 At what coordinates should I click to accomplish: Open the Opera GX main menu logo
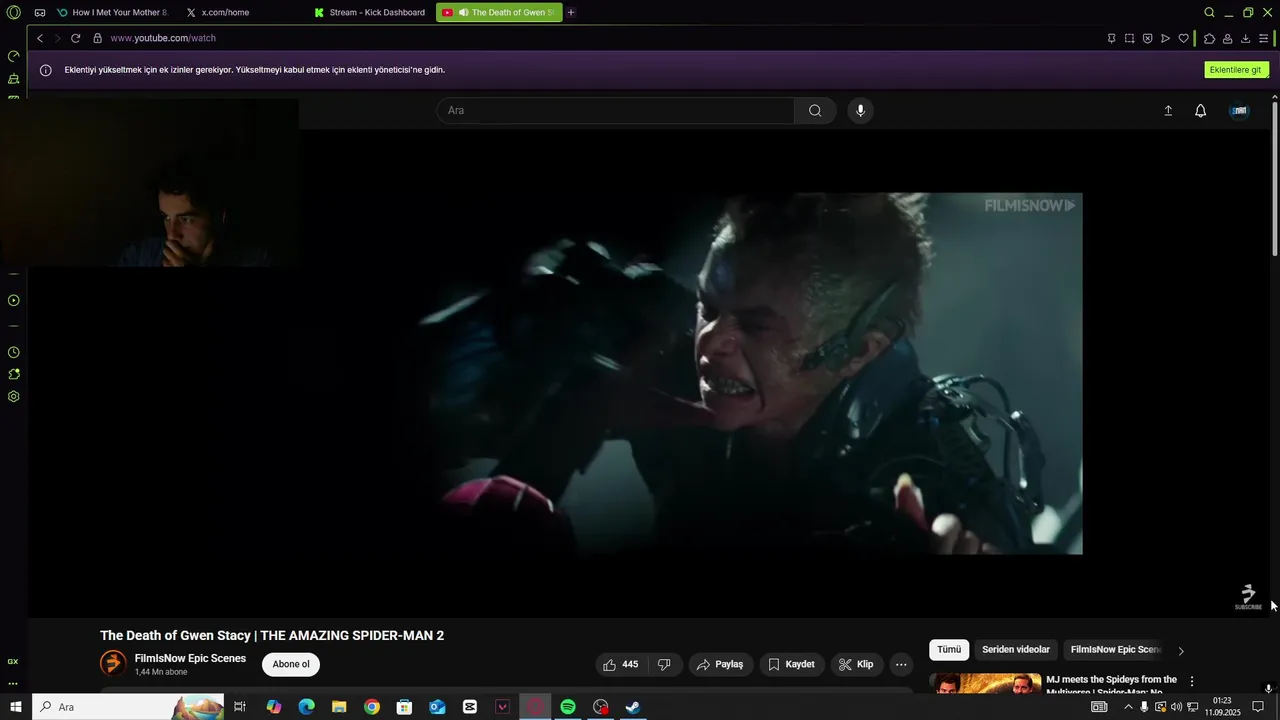point(13,12)
